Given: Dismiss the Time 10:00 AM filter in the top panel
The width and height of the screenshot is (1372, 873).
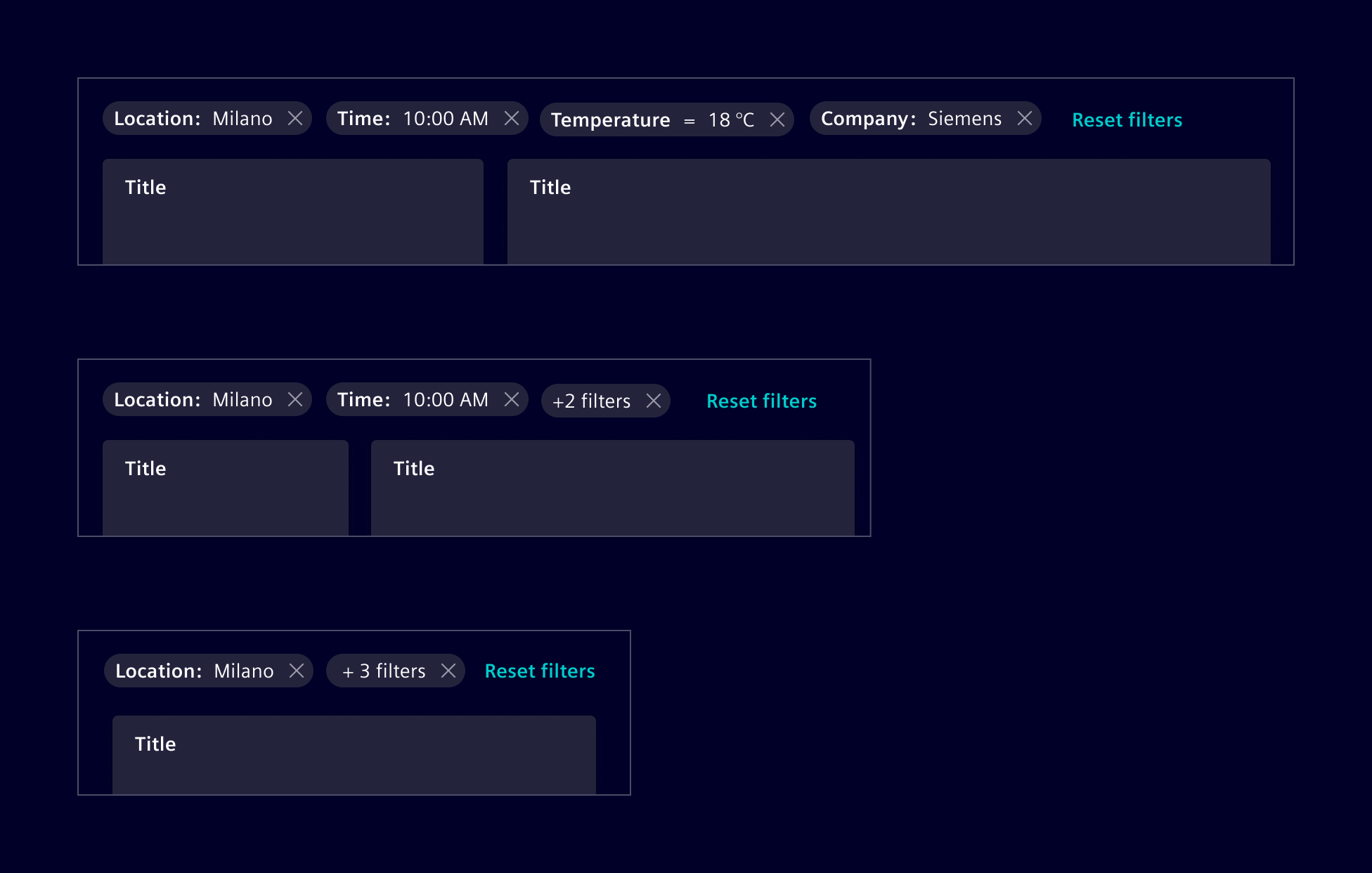Looking at the screenshot, I should click(512, 118).
